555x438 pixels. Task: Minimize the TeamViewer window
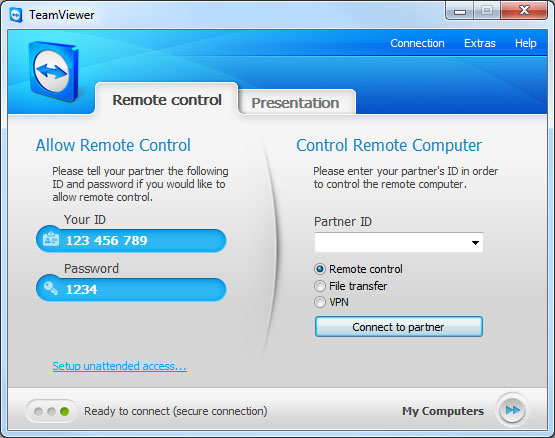pos(460,11)
